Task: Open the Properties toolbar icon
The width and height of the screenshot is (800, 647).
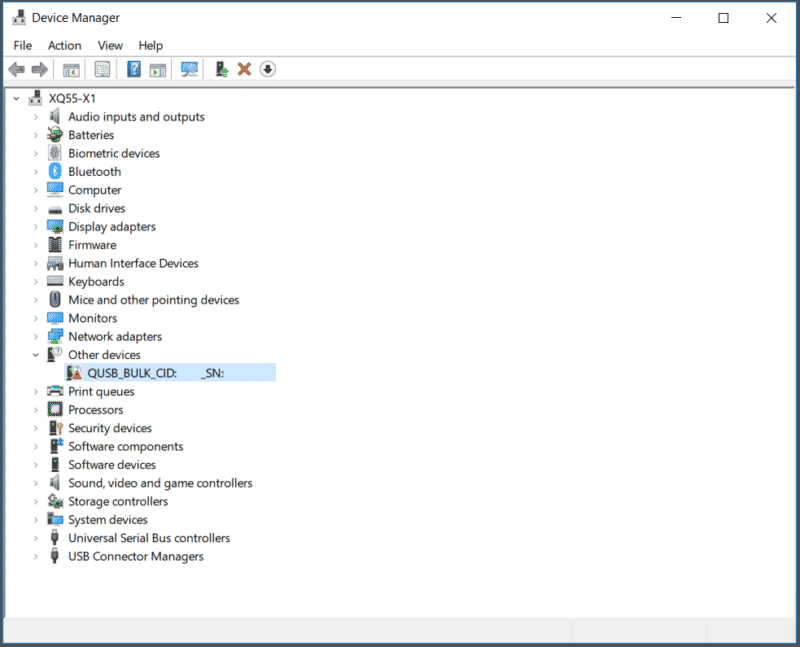Action: [102, 69]
